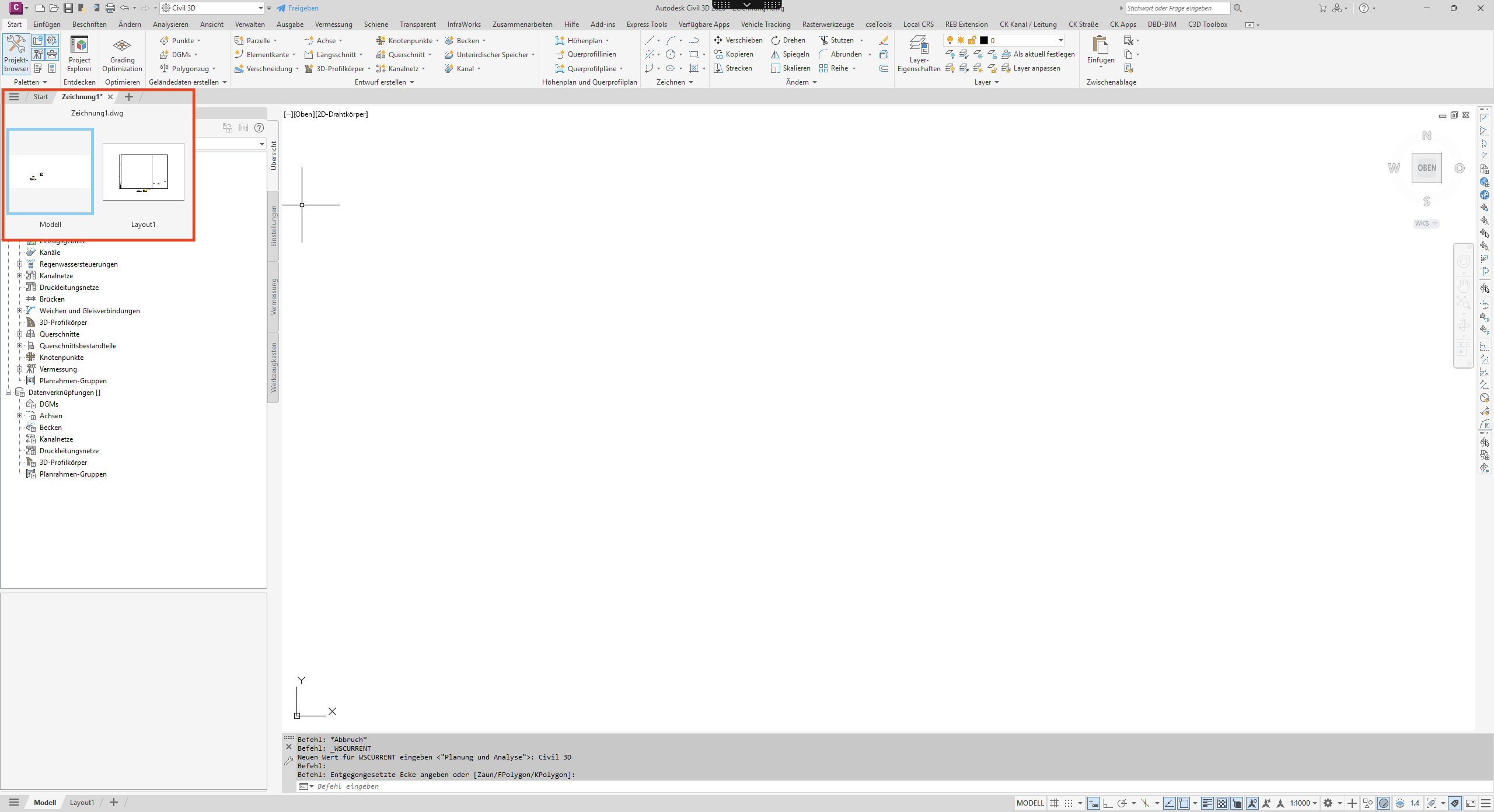Viewport: 1494px width, 812px height.
Task: Expand the Querschnitte tree node
Action: (20, 334)
